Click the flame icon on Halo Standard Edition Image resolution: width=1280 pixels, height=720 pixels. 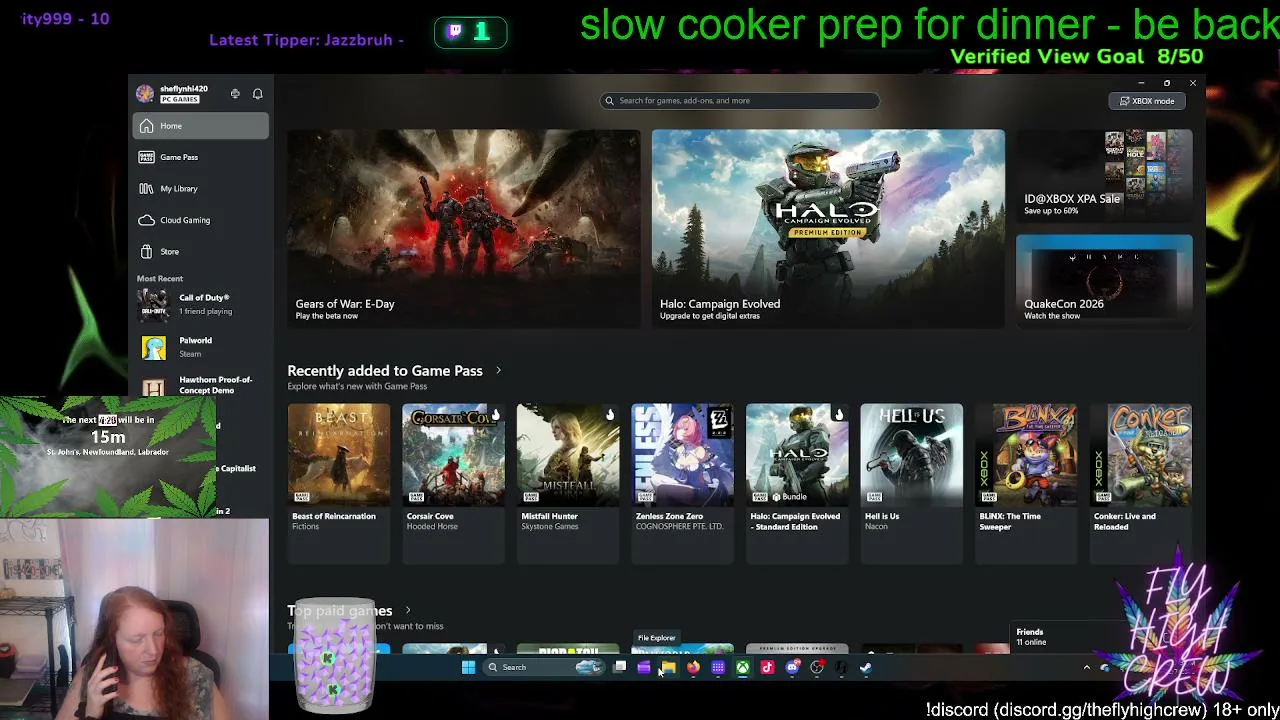(x=838, y=415)
